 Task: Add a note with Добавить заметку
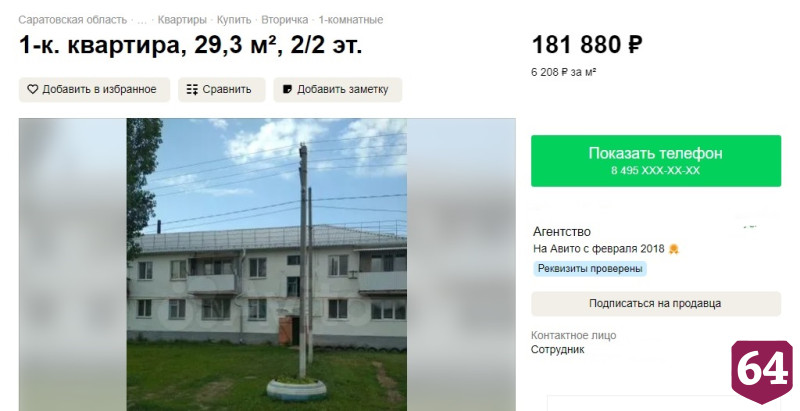[338, 90]
